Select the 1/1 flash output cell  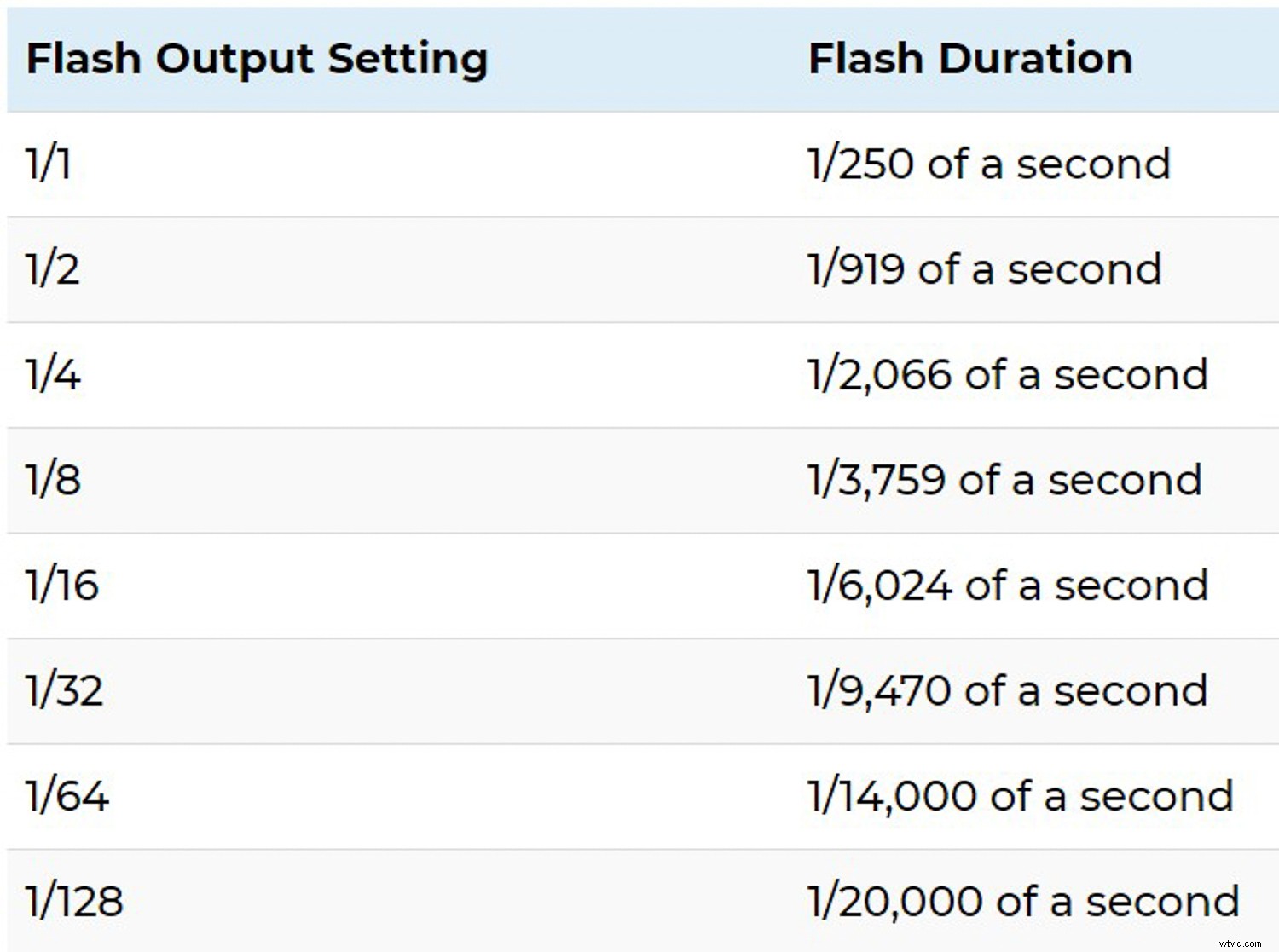click(x=48, y=164)
